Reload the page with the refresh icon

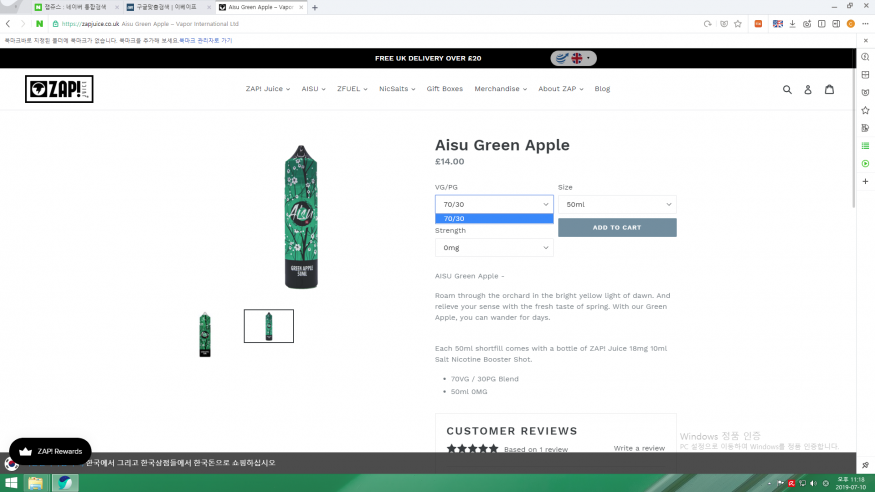[708, 24]
